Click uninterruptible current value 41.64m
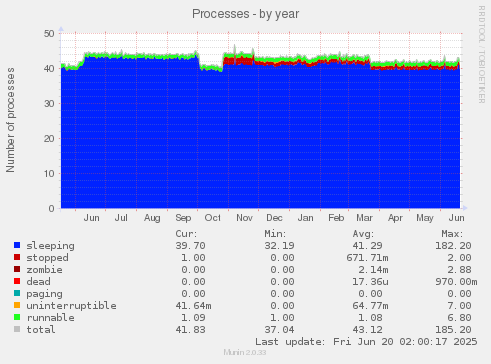The width and height of the screenshot is (491, 364). pos(193,306)
